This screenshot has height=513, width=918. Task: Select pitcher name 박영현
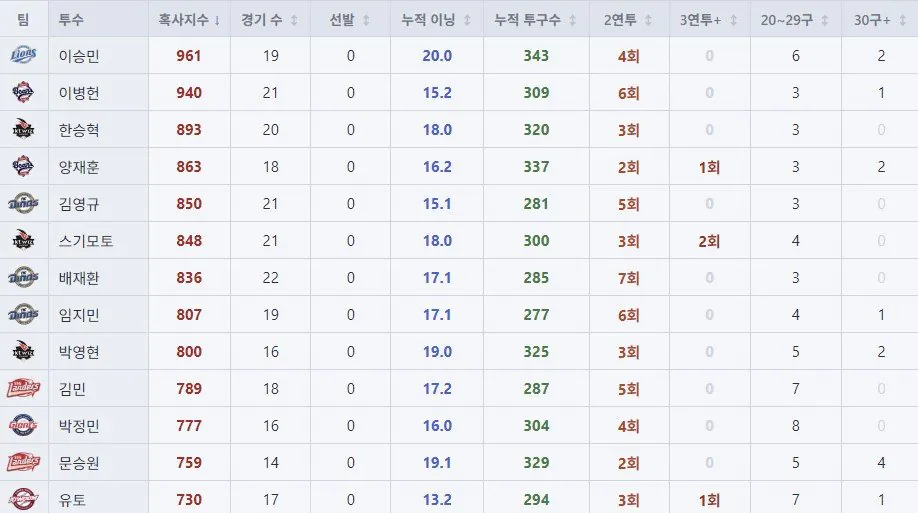tap(79, 351)
